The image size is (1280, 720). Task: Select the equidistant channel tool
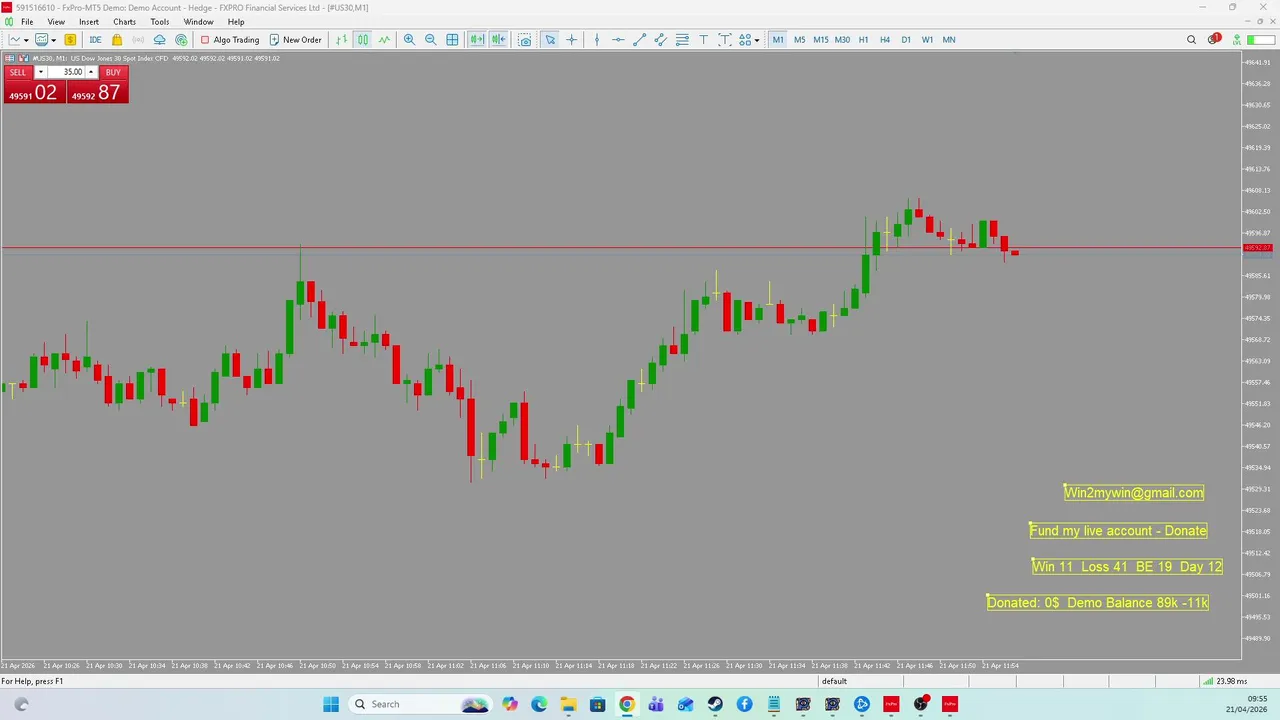coord(661,40)
